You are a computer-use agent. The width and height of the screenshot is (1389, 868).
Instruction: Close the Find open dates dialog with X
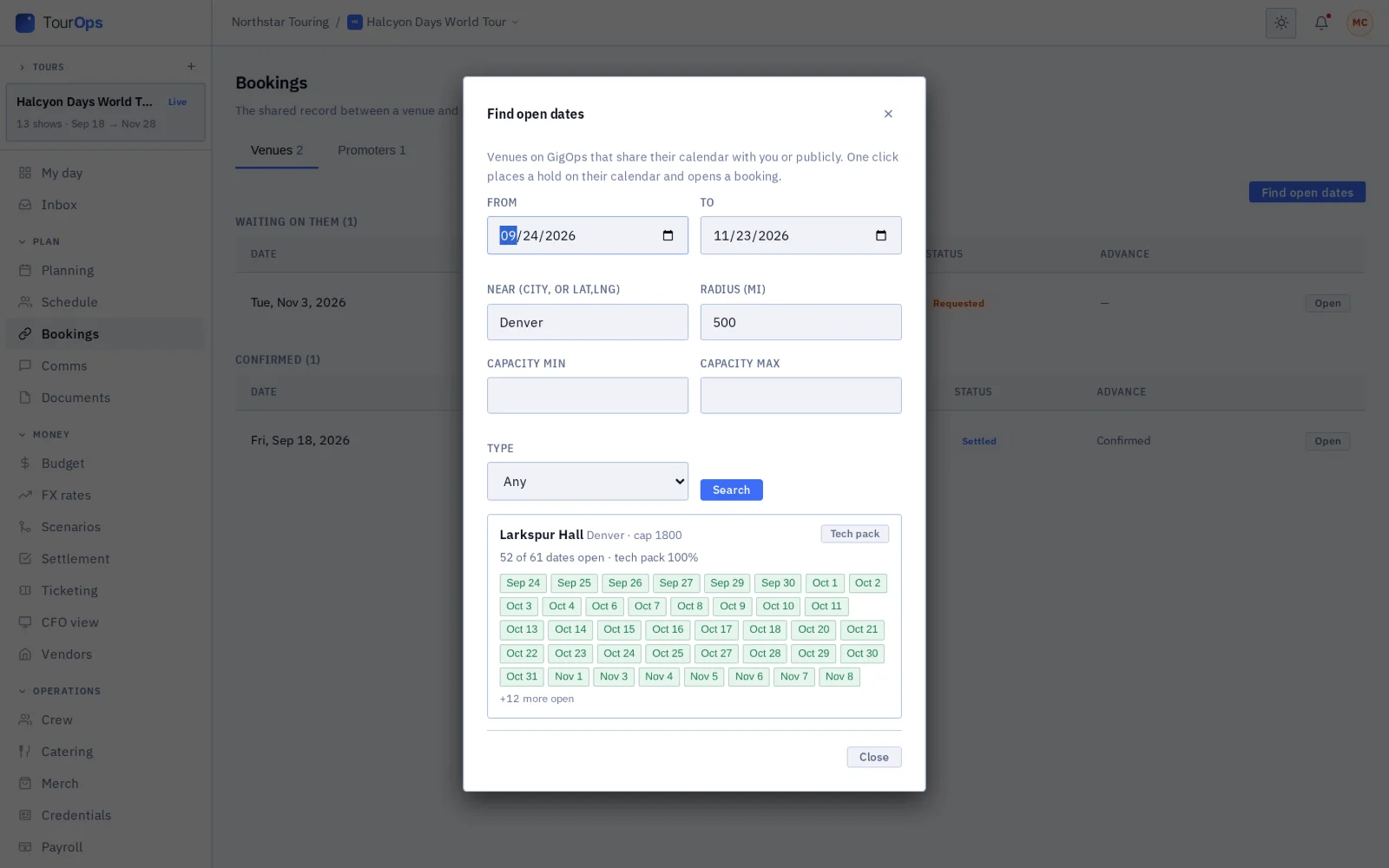pos(888,114)
